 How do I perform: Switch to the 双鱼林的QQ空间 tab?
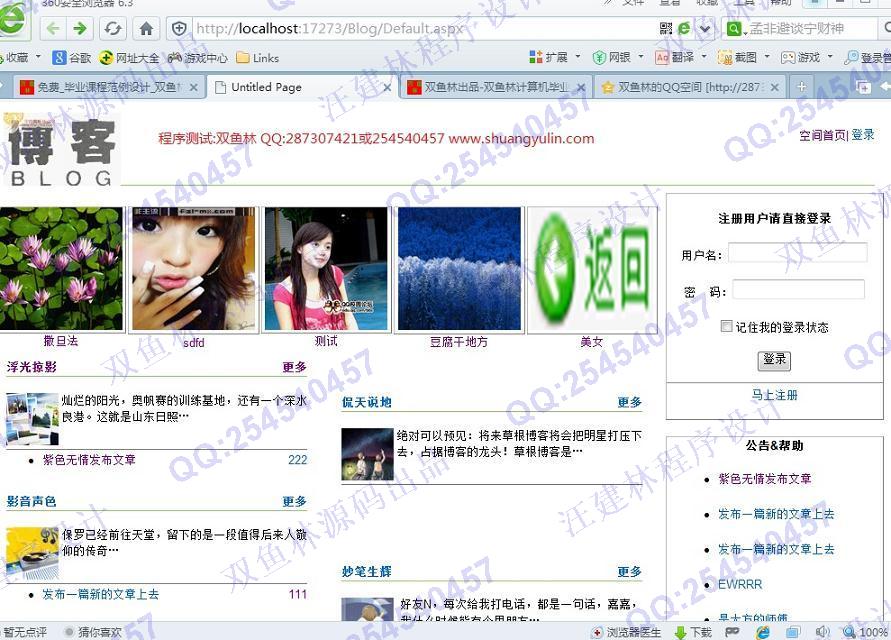click(x=690, y=87)
